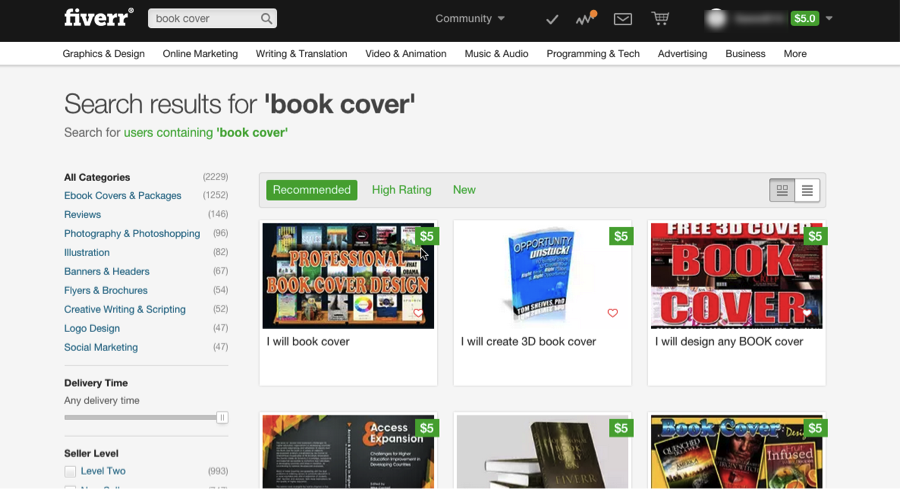
Task: Favorite the 'I will book cover' gig
Action: 418,313
